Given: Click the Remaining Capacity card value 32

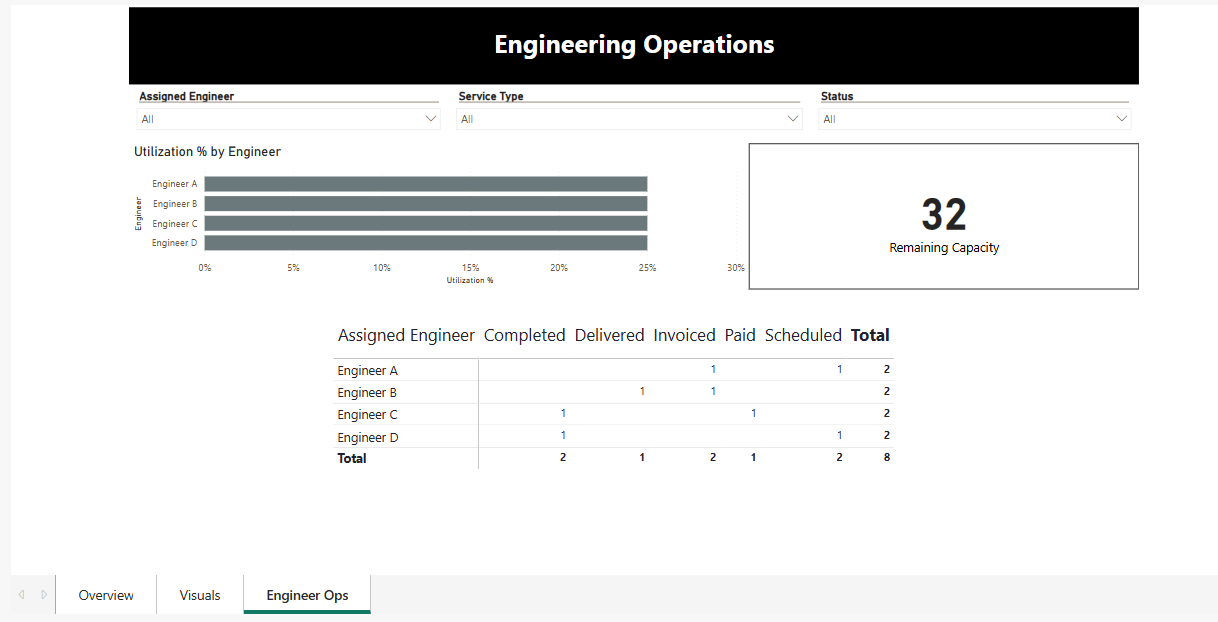Looking at the screenshot, I should [x=944, y=215].
